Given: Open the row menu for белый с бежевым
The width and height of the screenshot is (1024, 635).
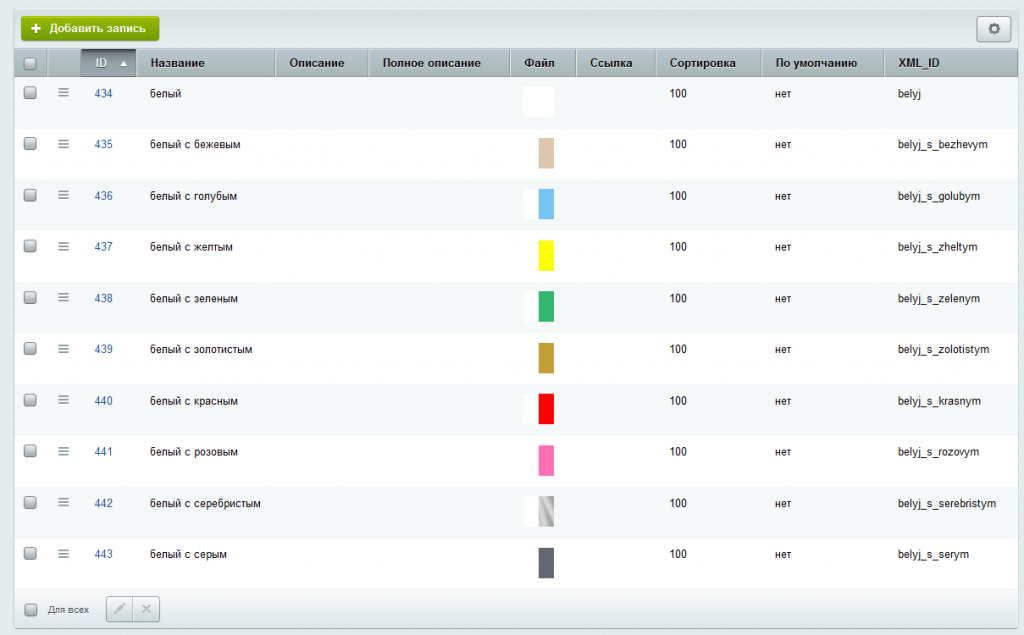Looking at the screenshot, I should (63, 144).
